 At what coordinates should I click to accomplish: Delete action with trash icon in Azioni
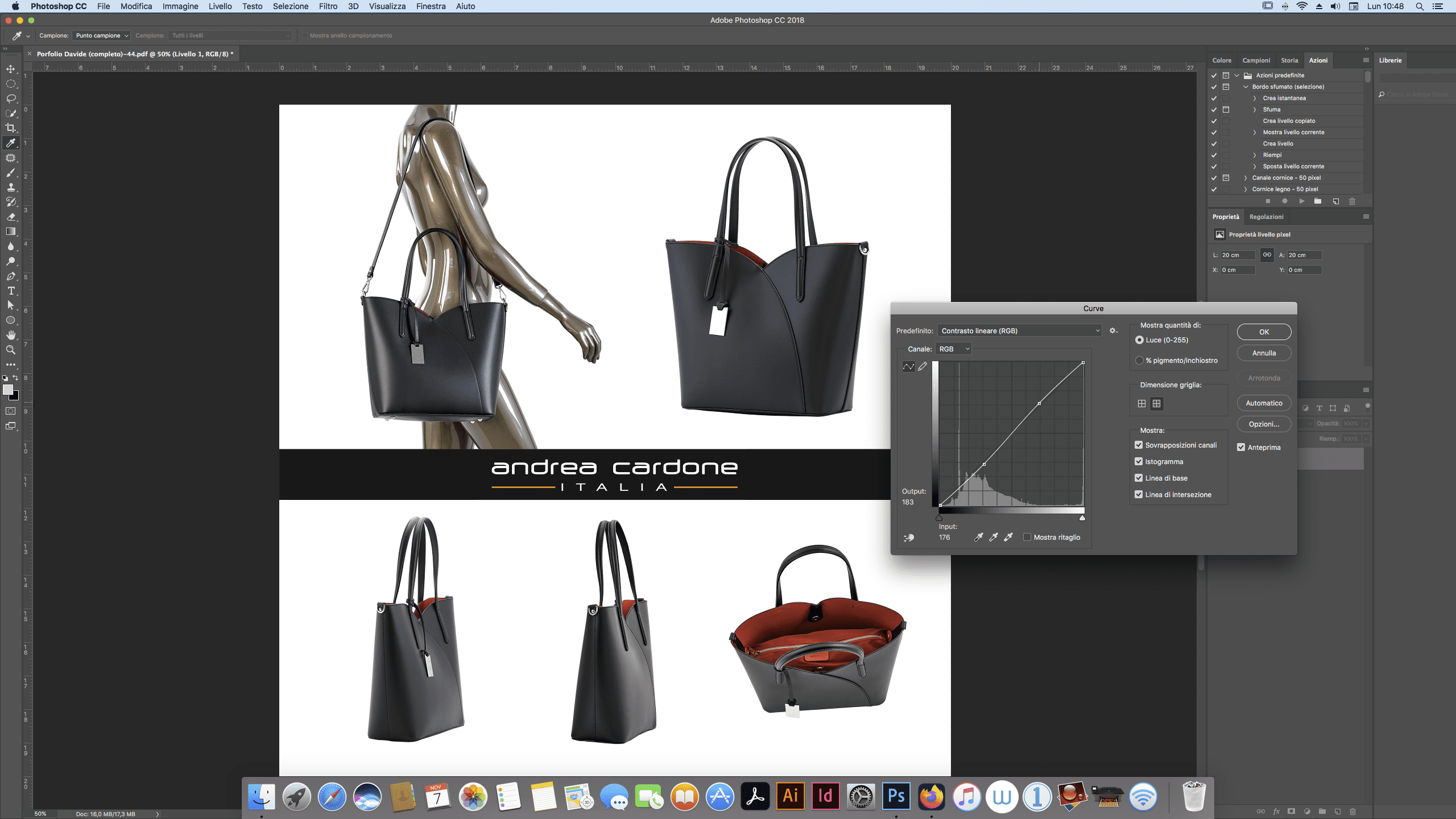tap(1352, 201)
